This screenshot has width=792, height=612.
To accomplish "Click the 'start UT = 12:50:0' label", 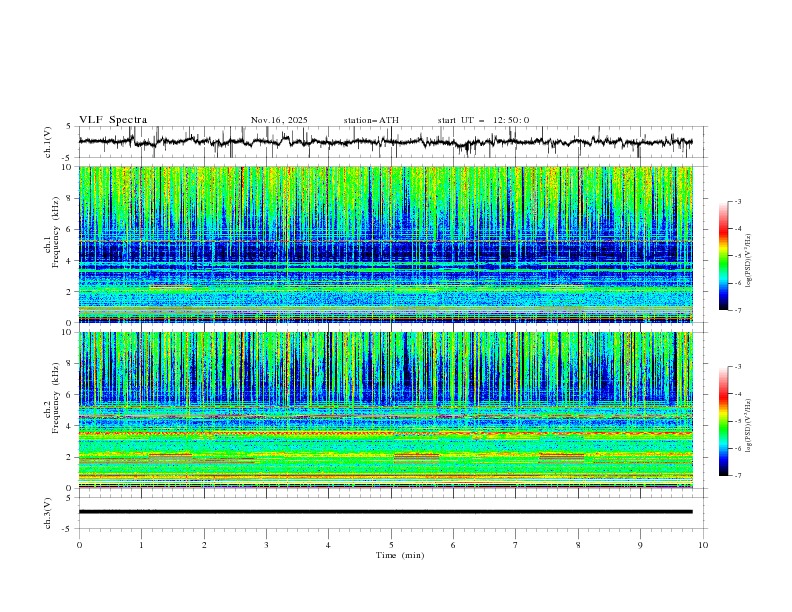I will [483, 120].
